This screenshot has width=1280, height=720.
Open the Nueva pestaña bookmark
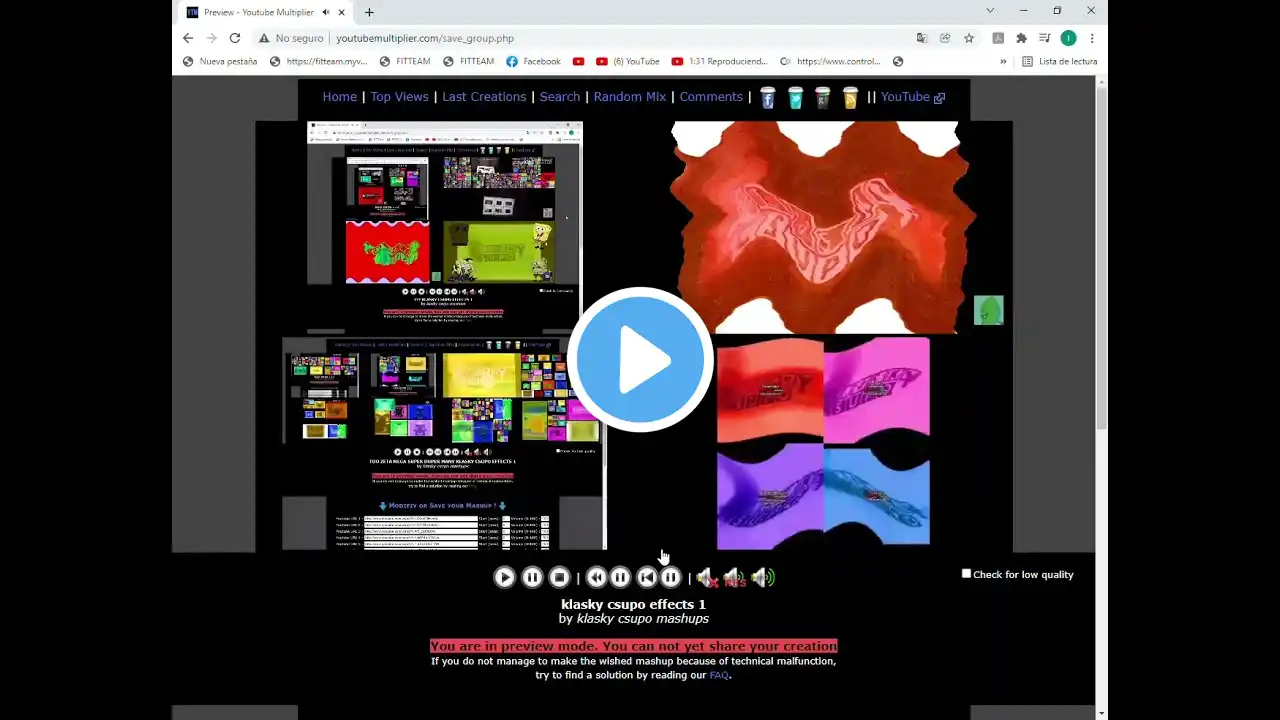(220, 61)
